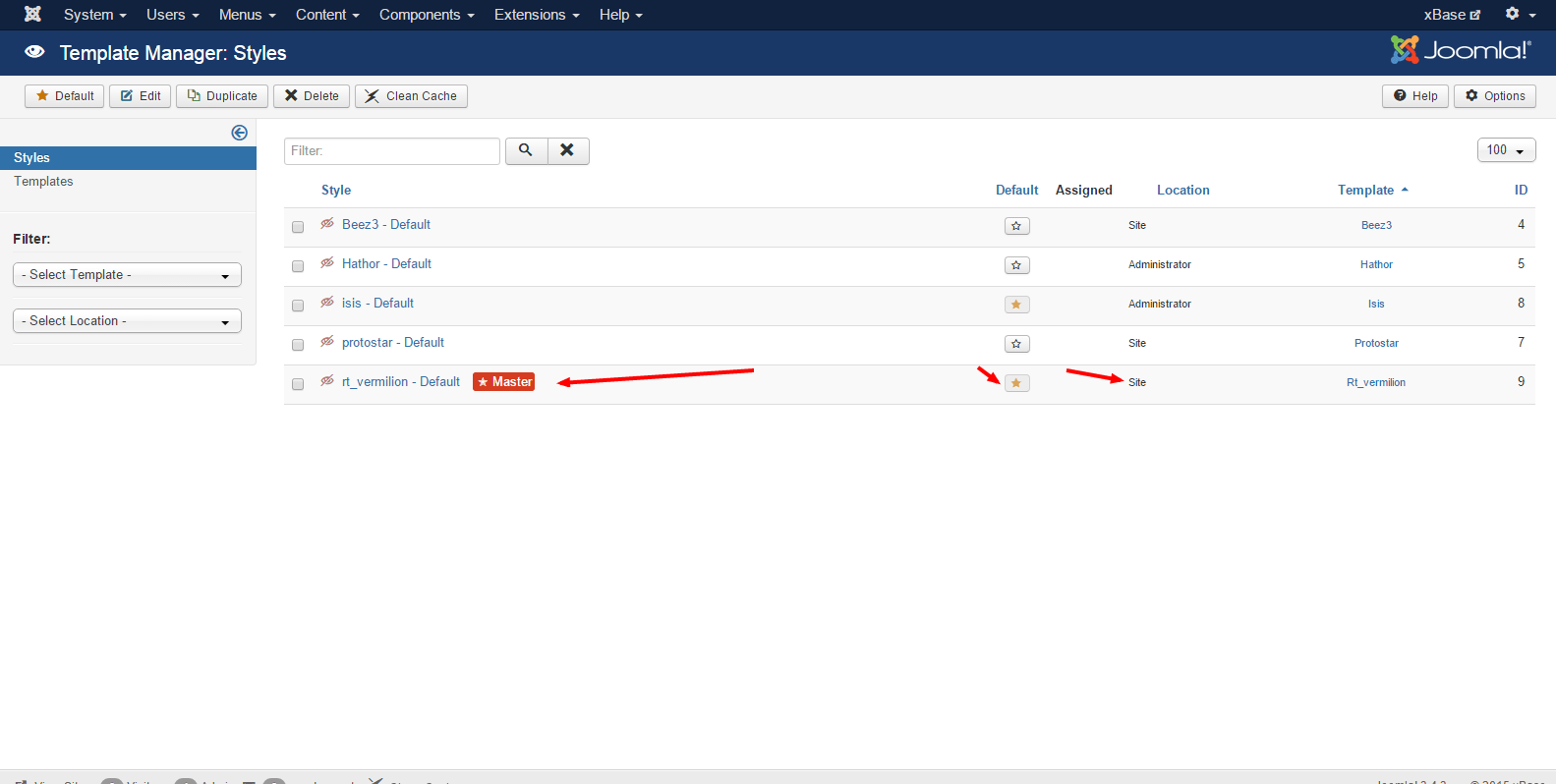Viewport: 1556px width, 784px height.
Task: Click the rt_vermilion default star icon
Action: [x=1016, y=383]
